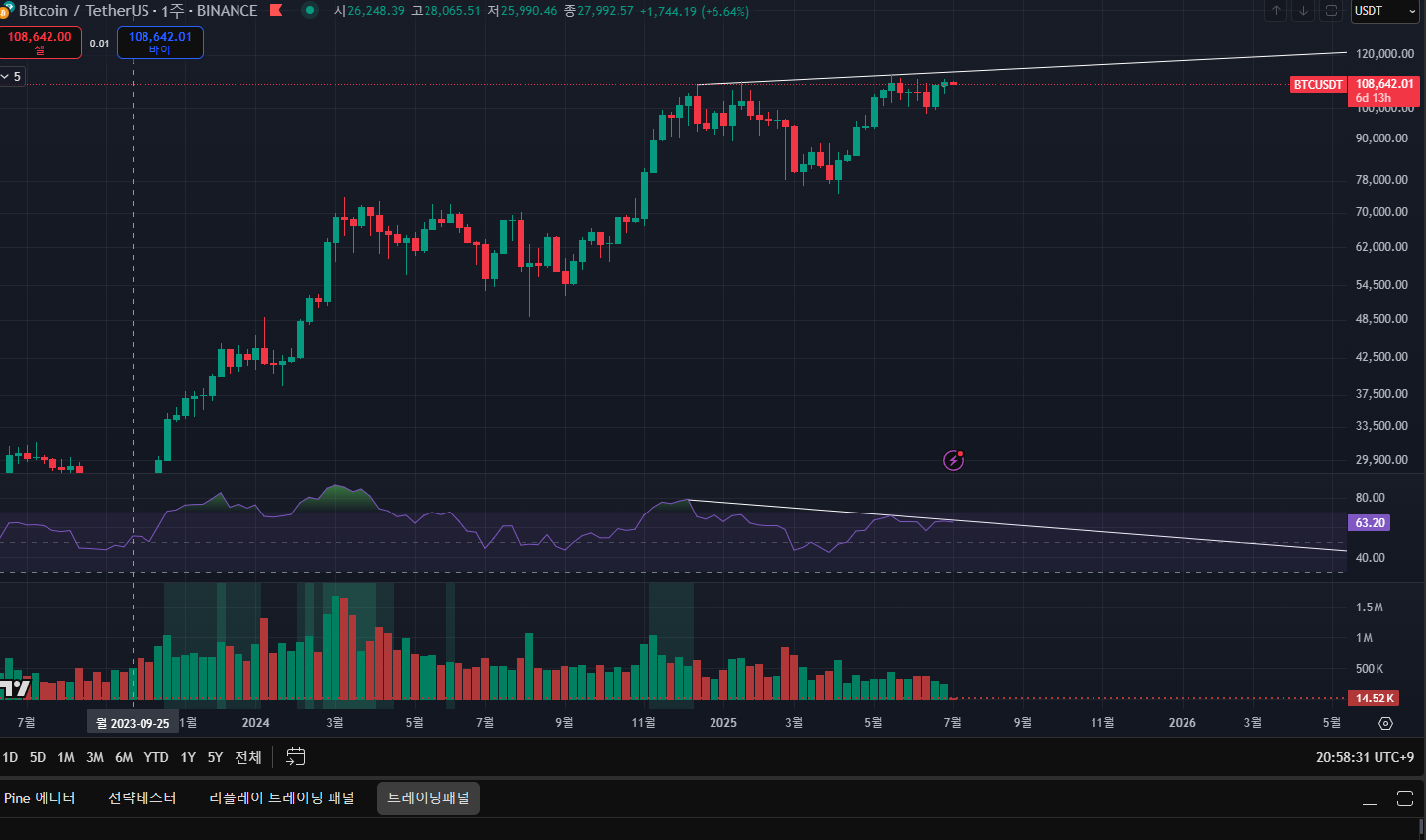Viewport: 1426px width, 840px height.
Task: Open the 트레이딩패널 tab
Action: point(428,798)
